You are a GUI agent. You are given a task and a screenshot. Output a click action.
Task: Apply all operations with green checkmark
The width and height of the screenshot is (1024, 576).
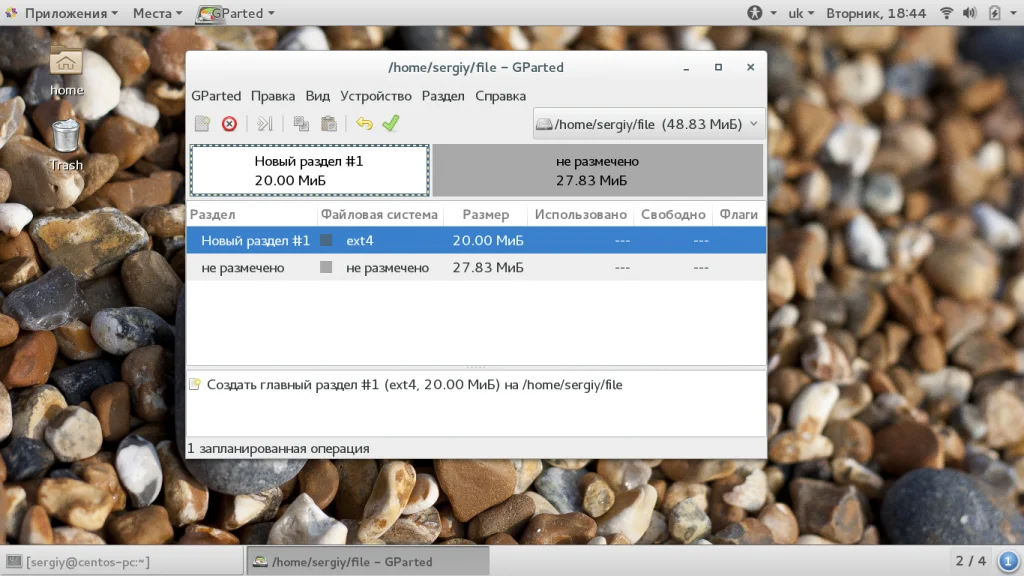391,123
